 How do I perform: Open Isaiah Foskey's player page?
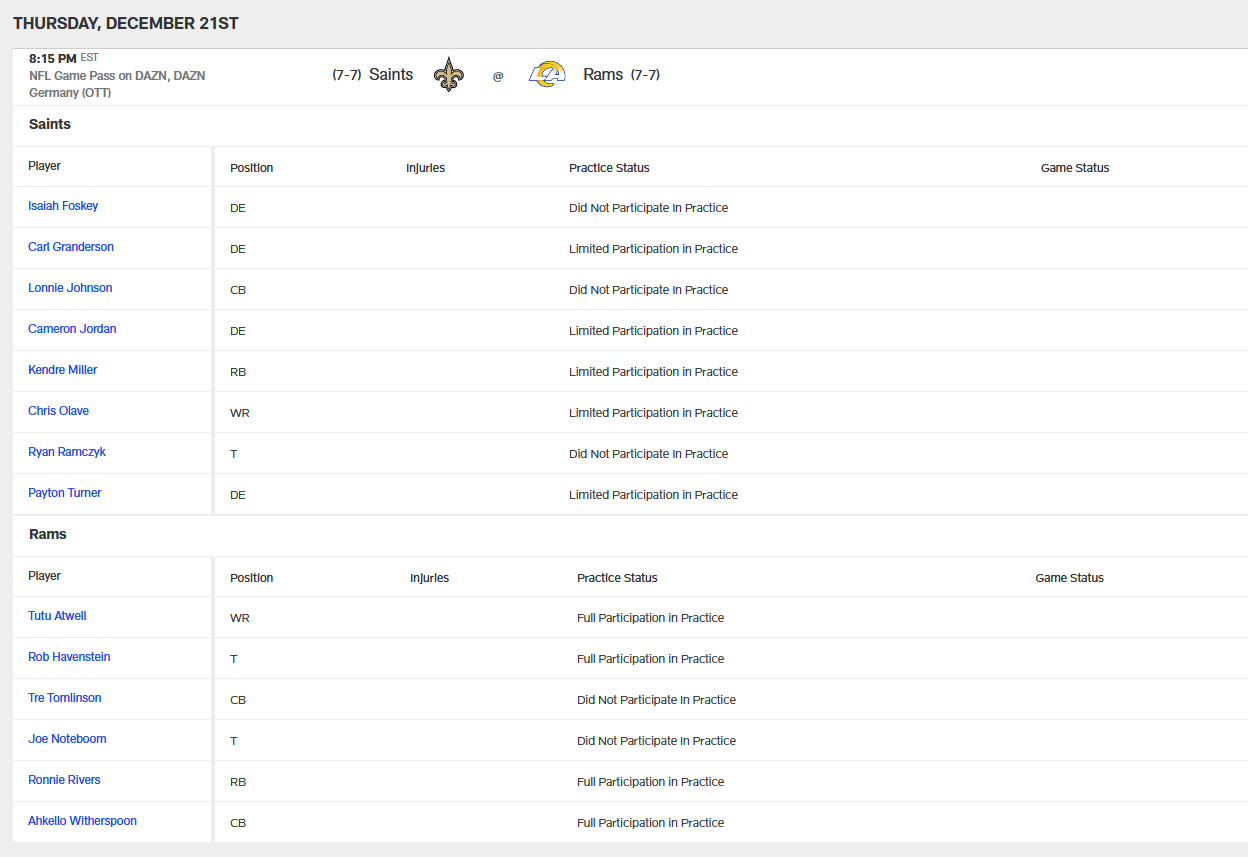[x=63, y=206]
